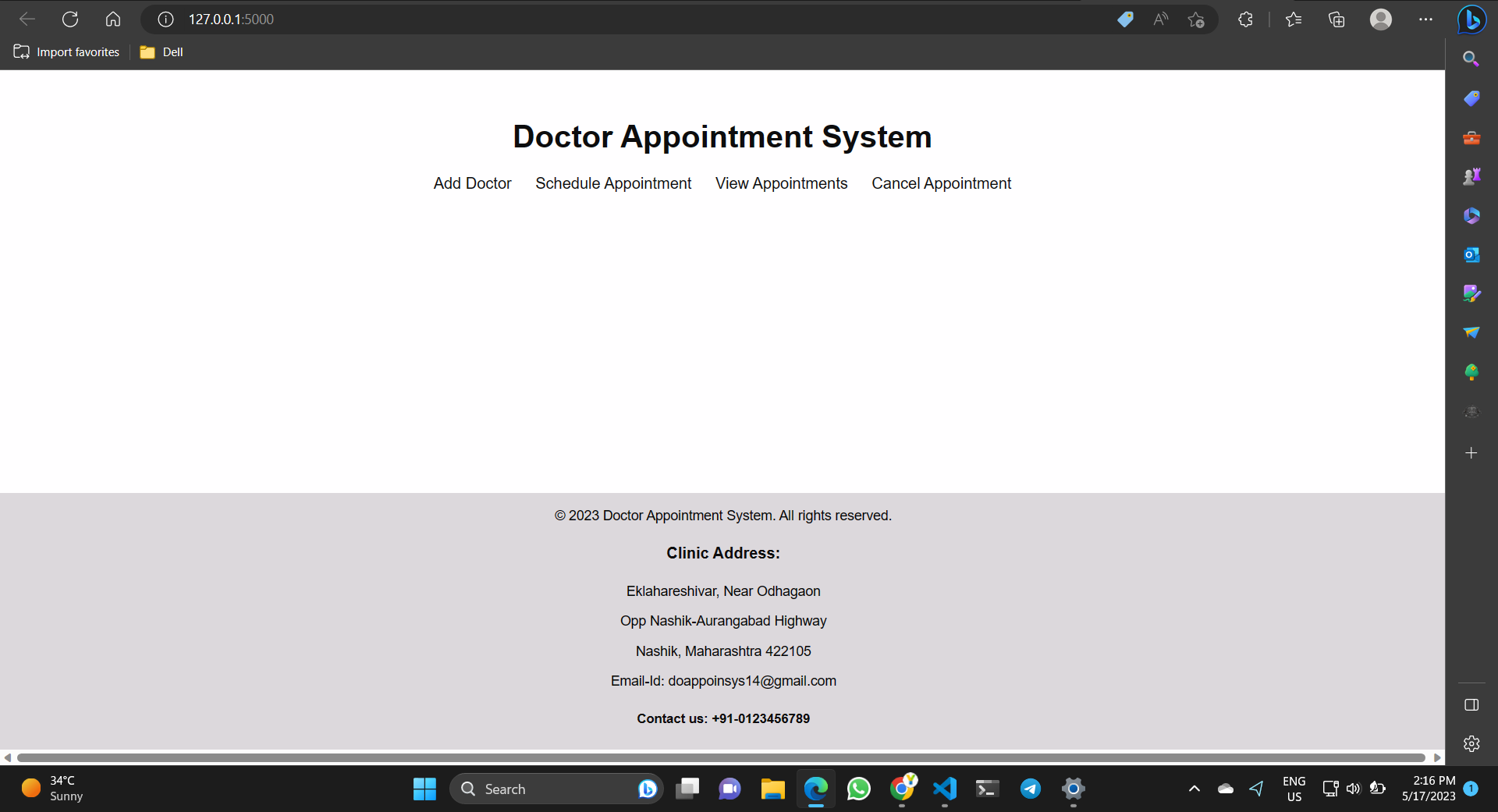Open Bing Chat sidebar icon
The image size is (1498, 812).
click(x=1471, y=20)
